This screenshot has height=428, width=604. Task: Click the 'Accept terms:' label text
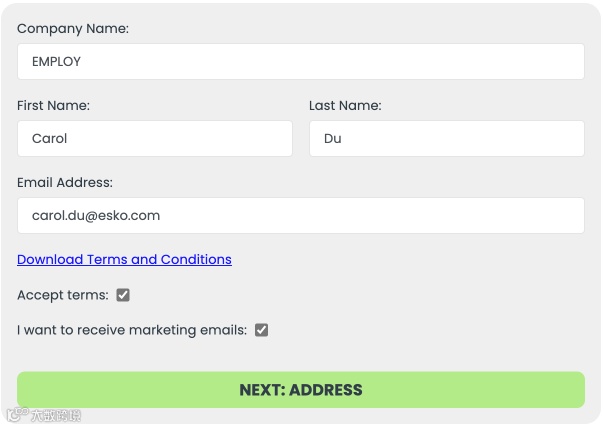point(63,295)
